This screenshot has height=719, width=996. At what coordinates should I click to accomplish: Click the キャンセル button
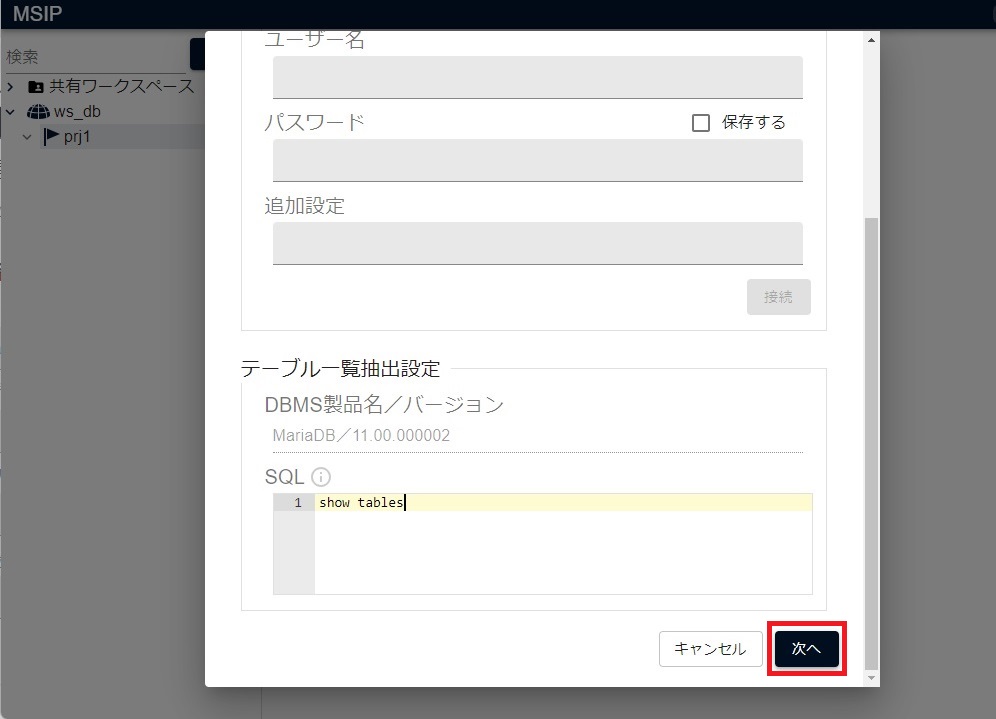tap(710, 648)
